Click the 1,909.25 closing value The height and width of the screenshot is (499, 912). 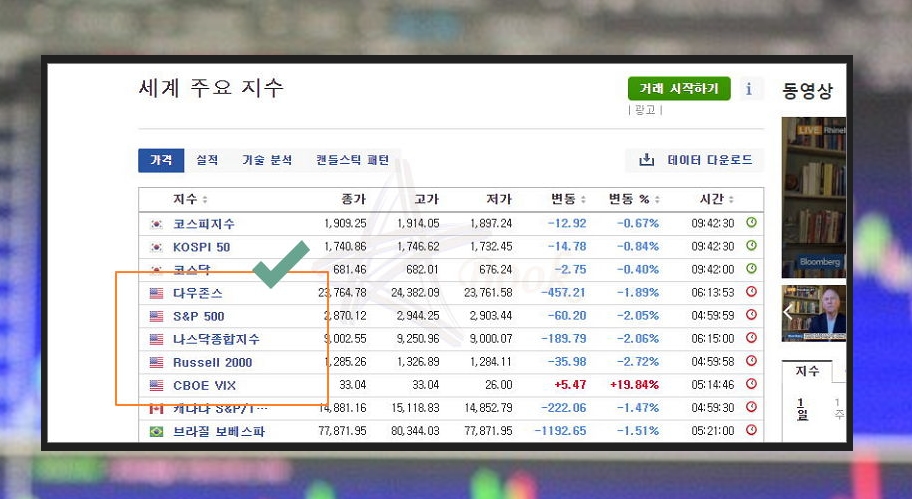coord(345,223)
